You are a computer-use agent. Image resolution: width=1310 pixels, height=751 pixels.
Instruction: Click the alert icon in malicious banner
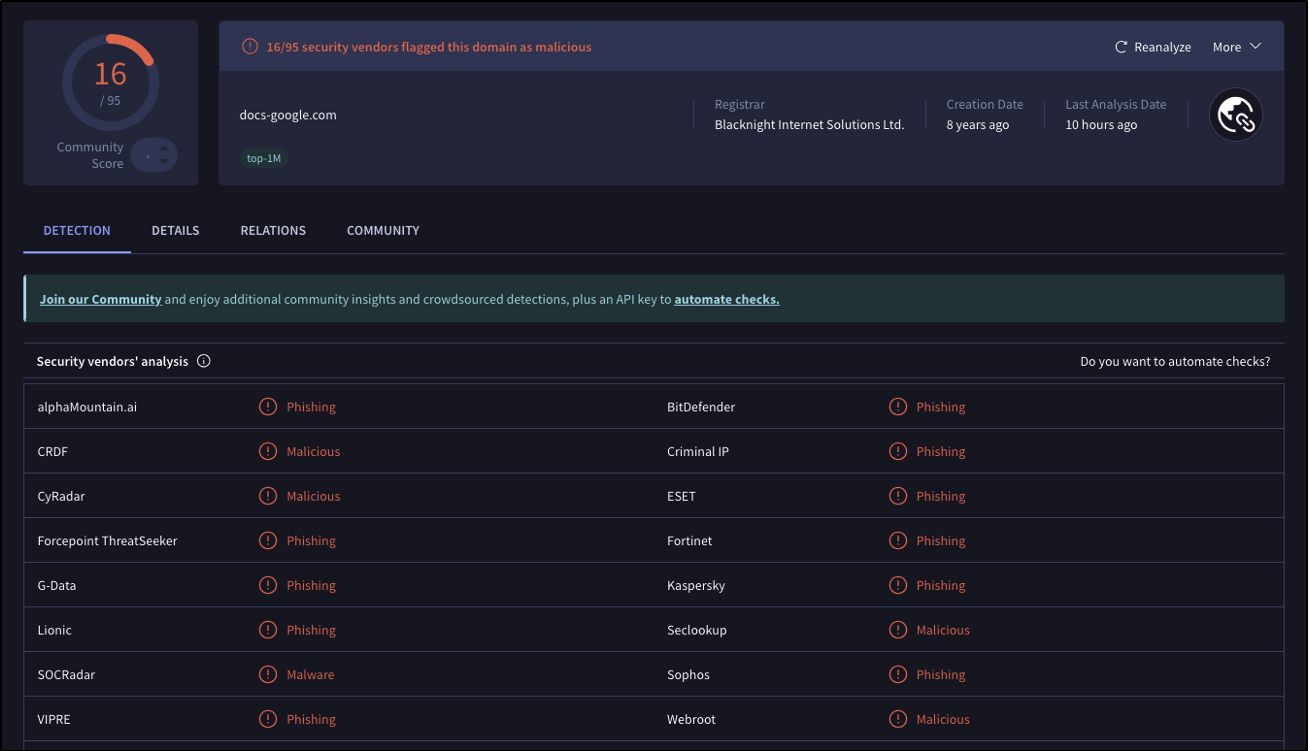(250, 47)
